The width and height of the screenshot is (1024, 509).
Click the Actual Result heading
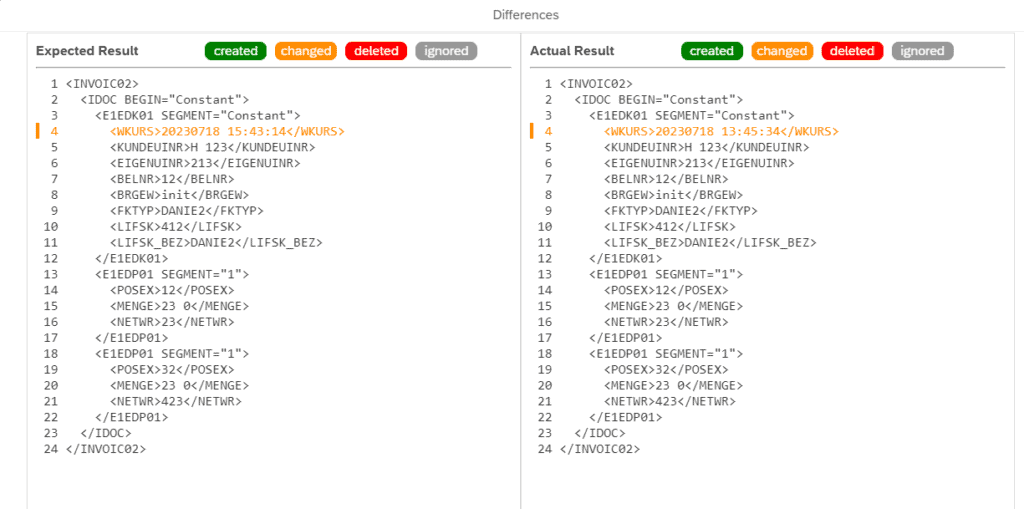[572, 51]
